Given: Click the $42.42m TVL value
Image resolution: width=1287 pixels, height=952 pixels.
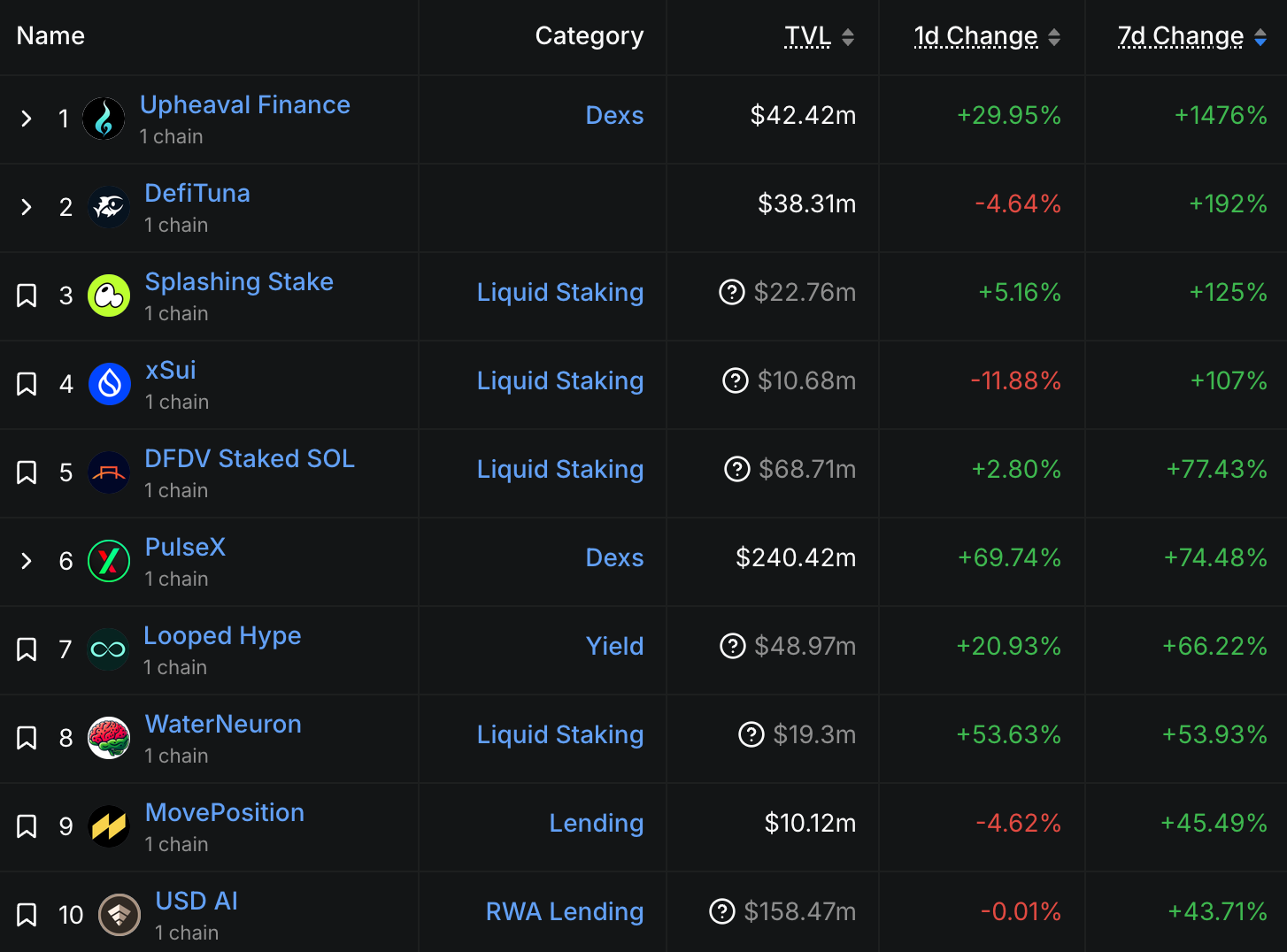Looking at the screenshot, I should pos(803,115).
